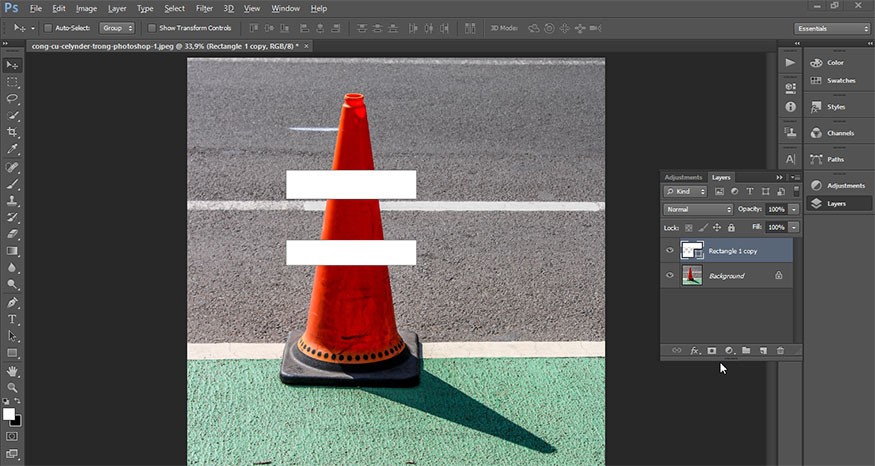Select the Type tool

point(13,319)
